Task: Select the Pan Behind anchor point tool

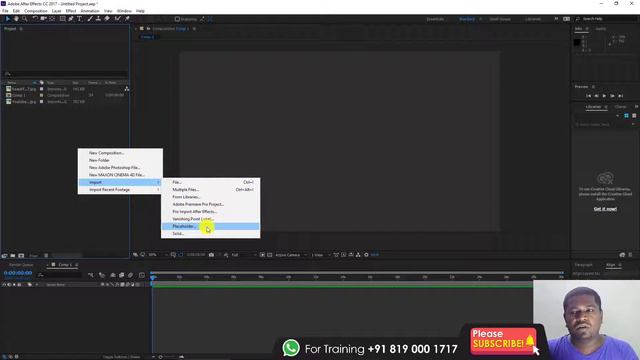Action: (x=52, y=19)
